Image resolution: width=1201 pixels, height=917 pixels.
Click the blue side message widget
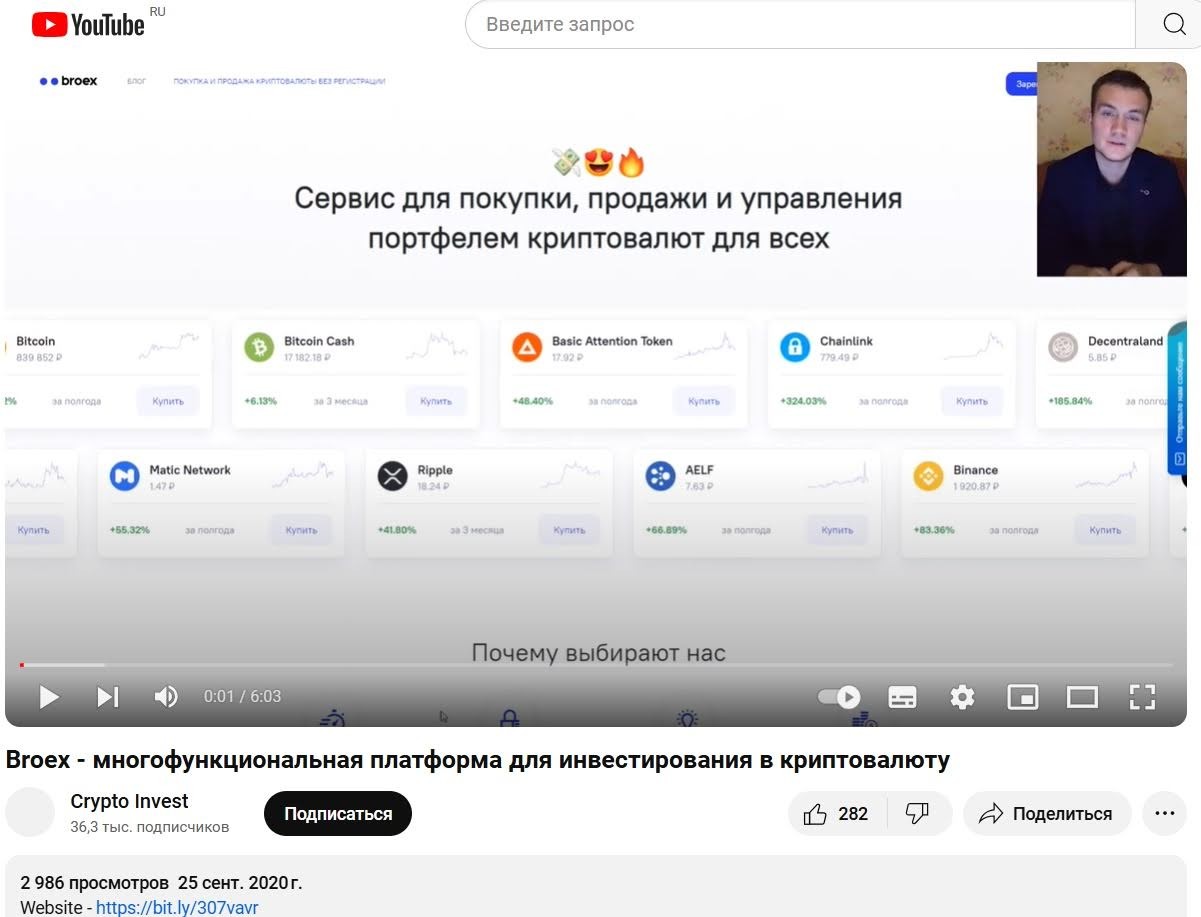1178,400
